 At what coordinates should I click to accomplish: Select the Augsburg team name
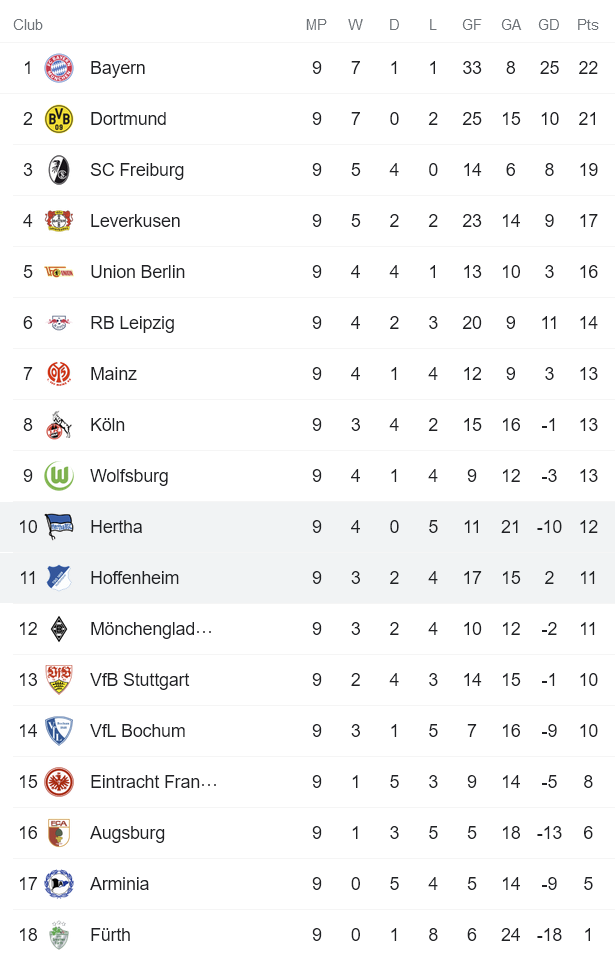(128, 832)
